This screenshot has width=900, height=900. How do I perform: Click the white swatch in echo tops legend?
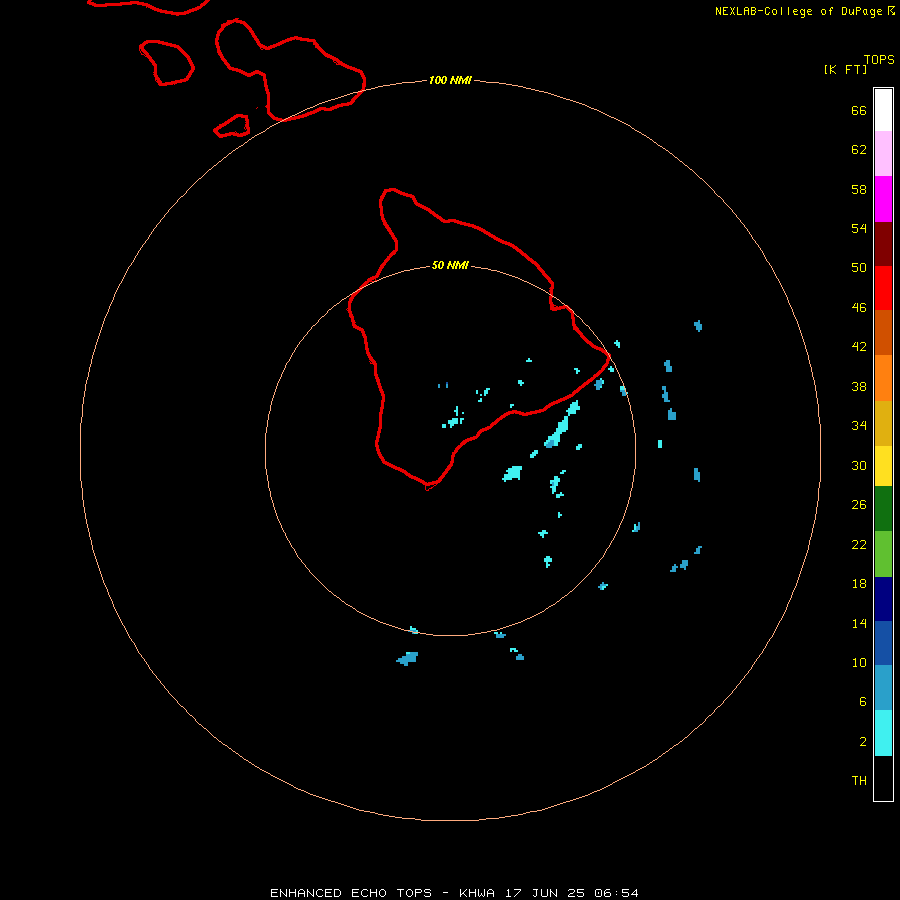point(883,110)
